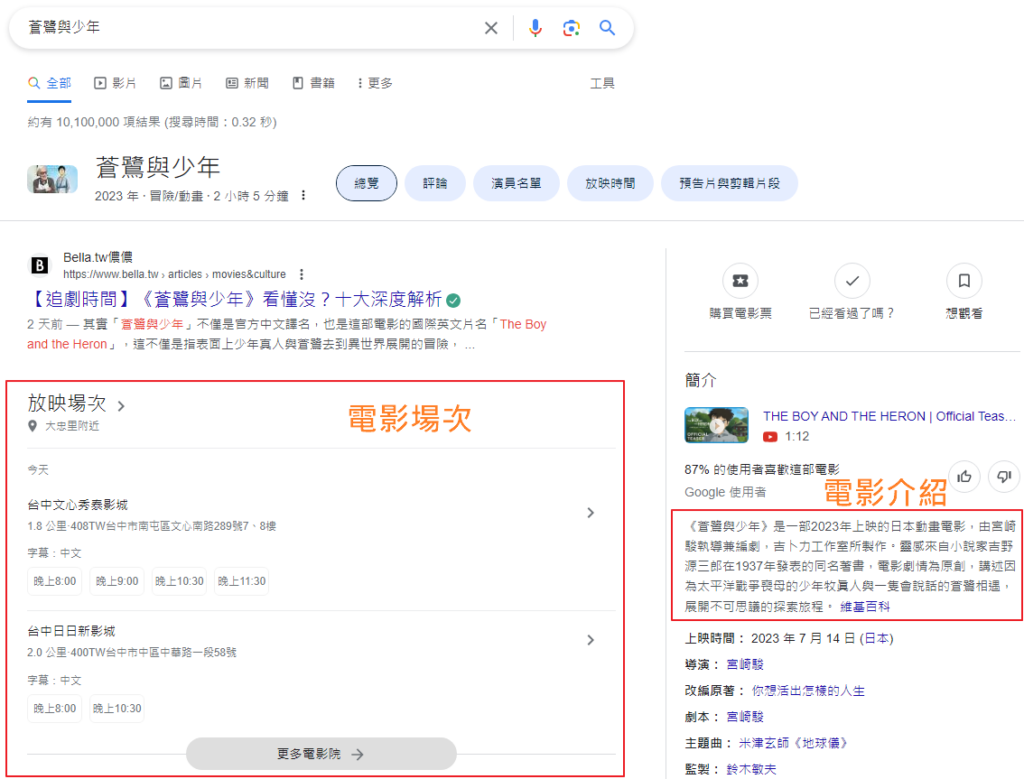Screen dimensions: 1024x779
Task: Open producer 鈴木敏夫 link
Action: click(x=752, y=769)
